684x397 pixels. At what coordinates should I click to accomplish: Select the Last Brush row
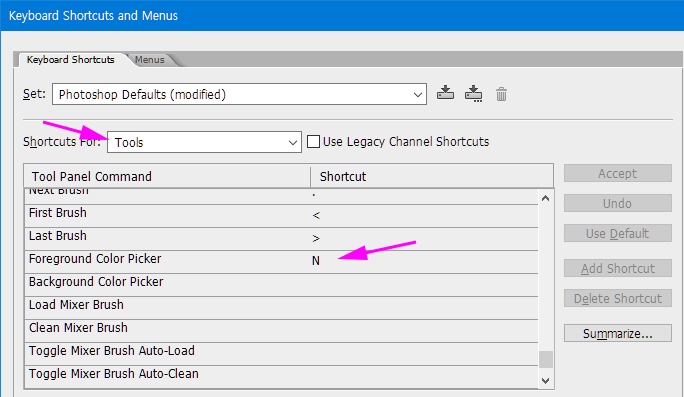[281, 239]
